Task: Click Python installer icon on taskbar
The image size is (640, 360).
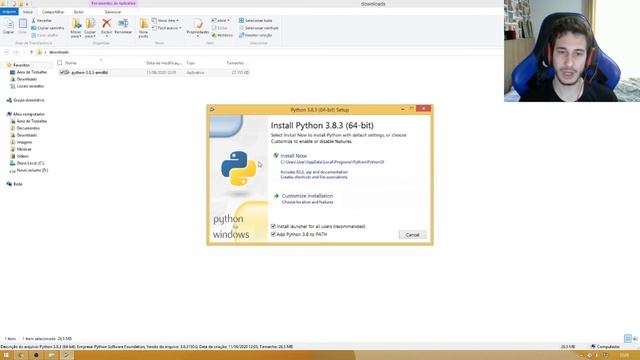Action: (67, 355)
